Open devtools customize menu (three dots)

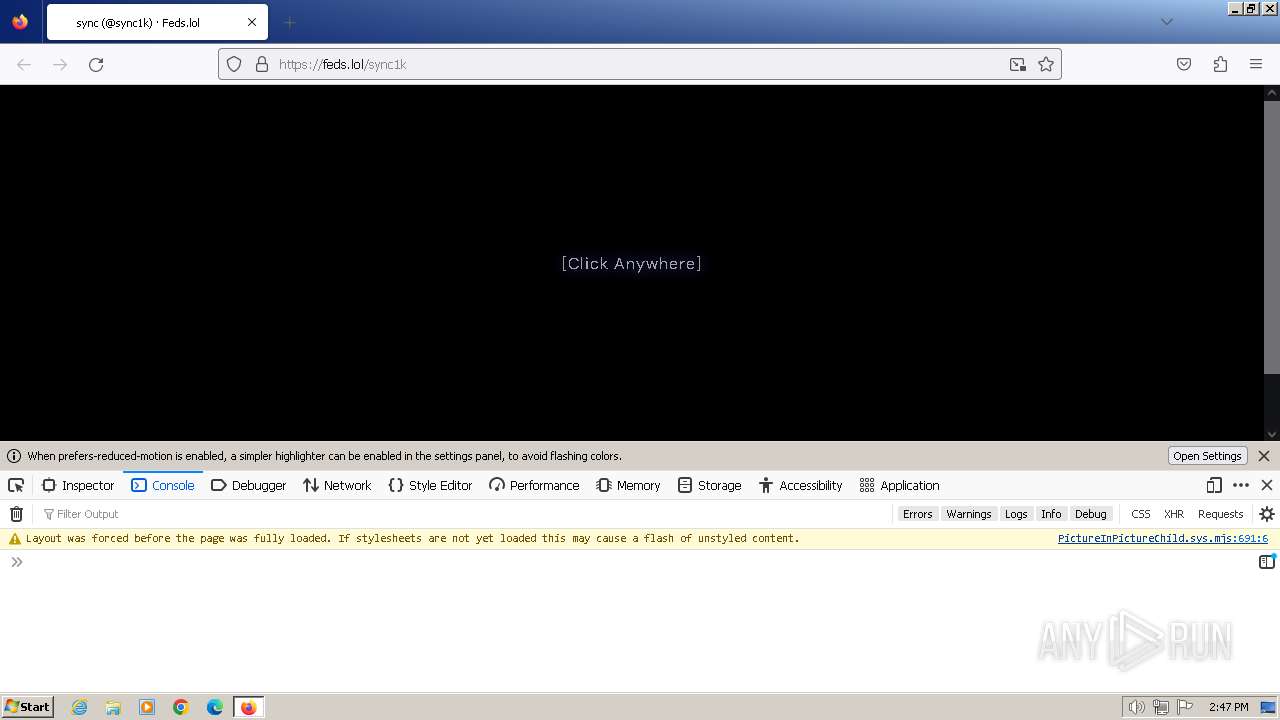tap(1241, 485)
